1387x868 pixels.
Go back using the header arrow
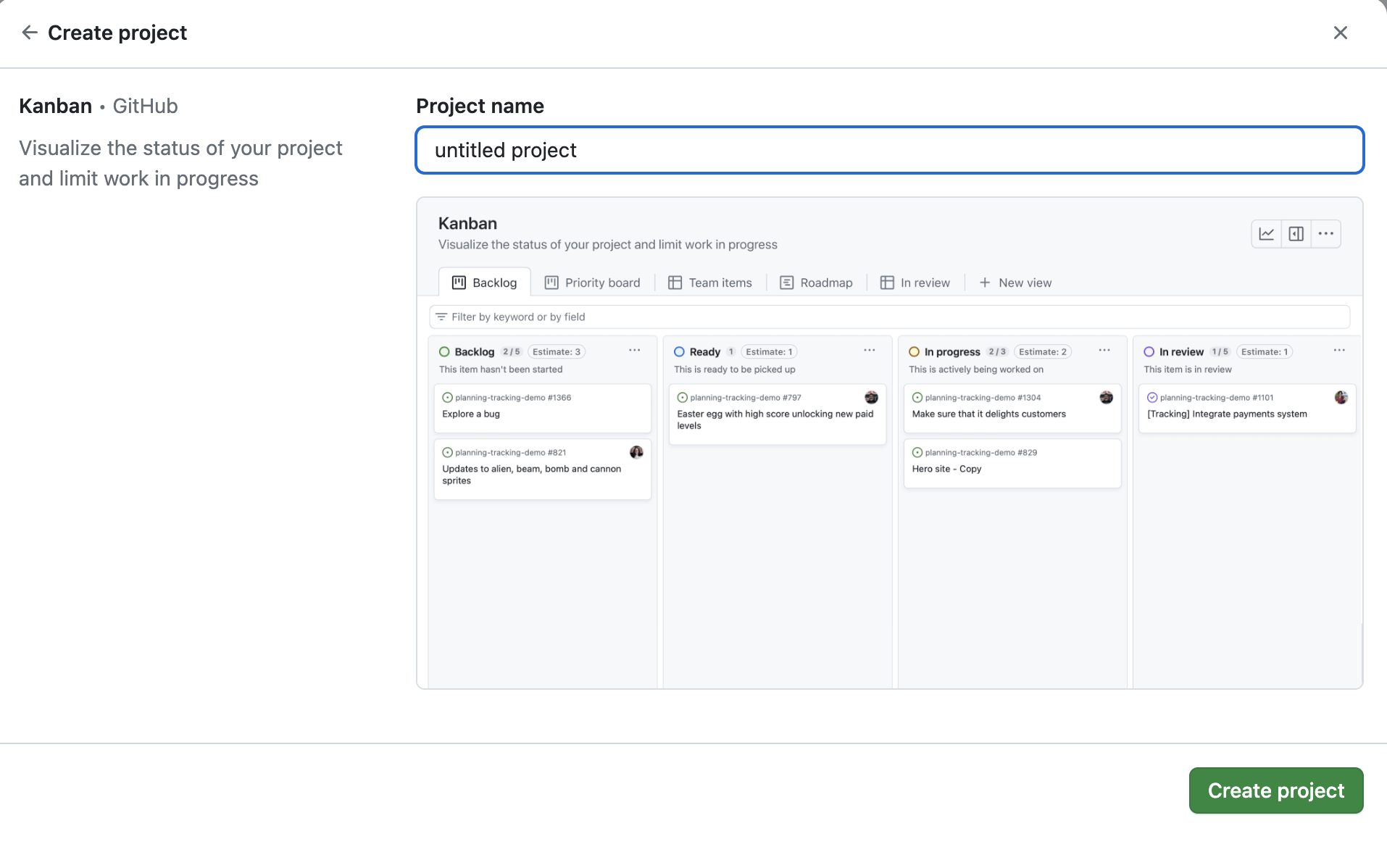[29, 32]
